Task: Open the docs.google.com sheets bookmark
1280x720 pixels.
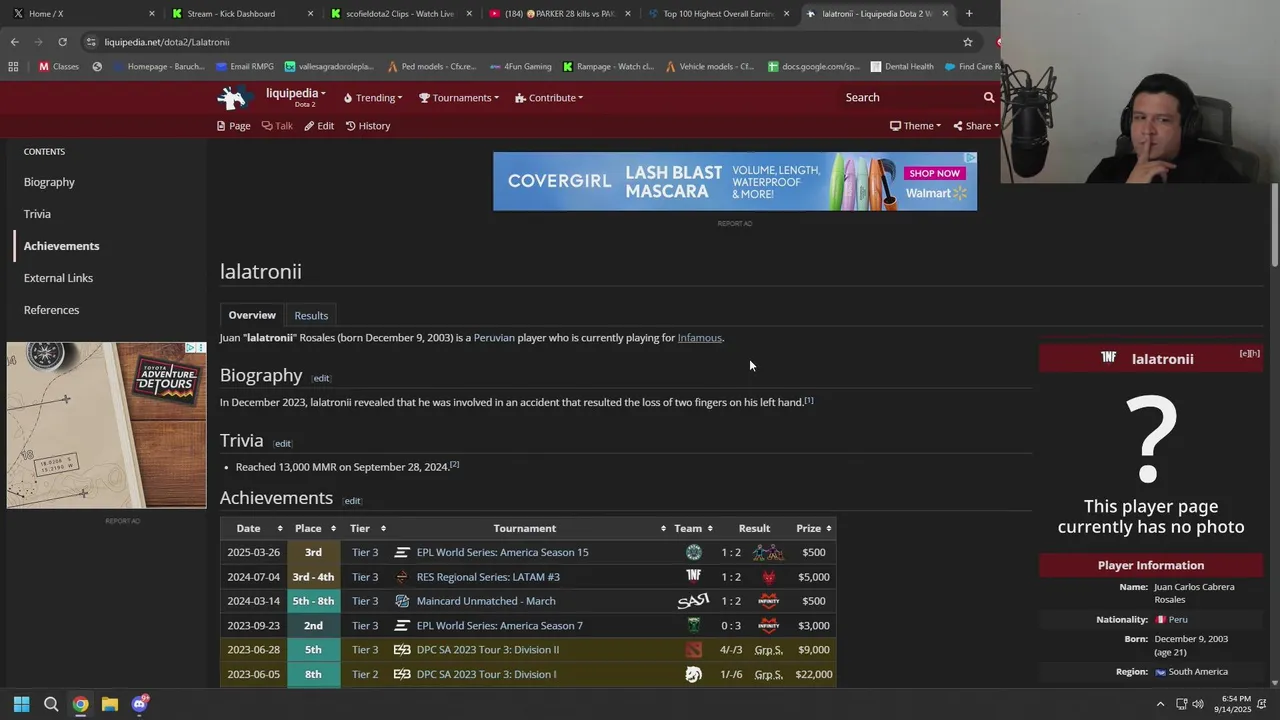Action: [813, 67]
